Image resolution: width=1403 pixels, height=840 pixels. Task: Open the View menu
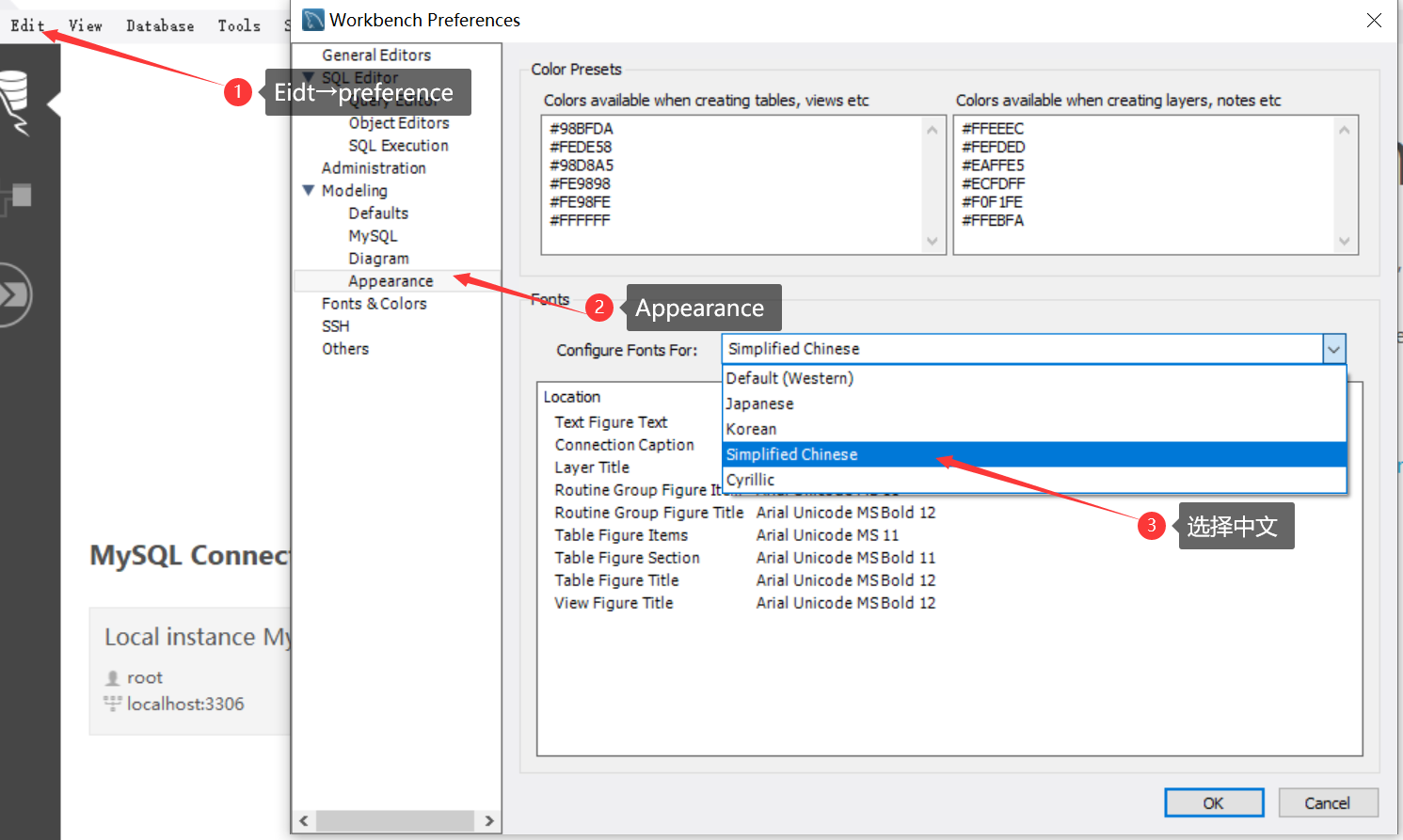[x=85, y=25]
